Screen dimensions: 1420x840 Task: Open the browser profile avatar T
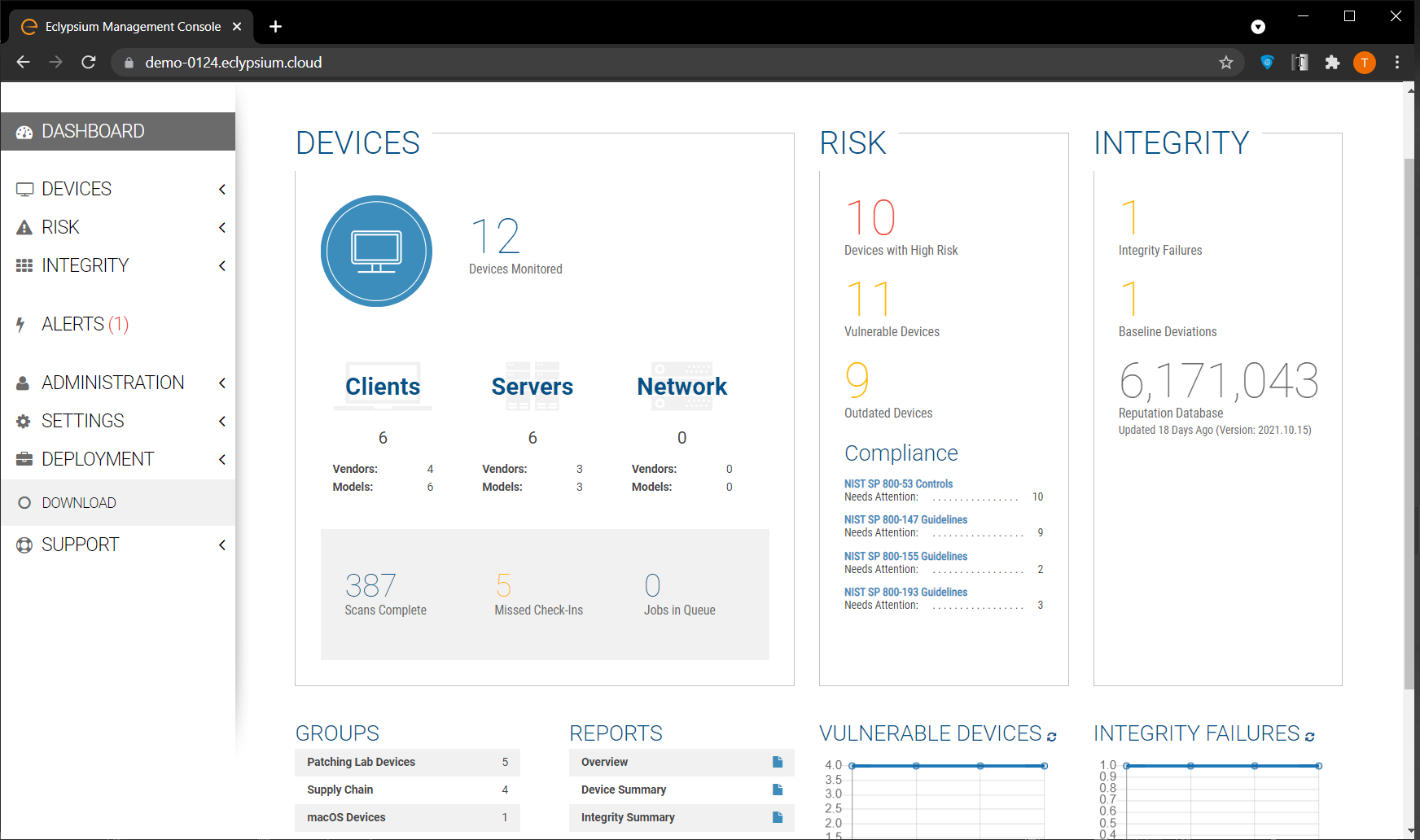[x=1365, y=63]
